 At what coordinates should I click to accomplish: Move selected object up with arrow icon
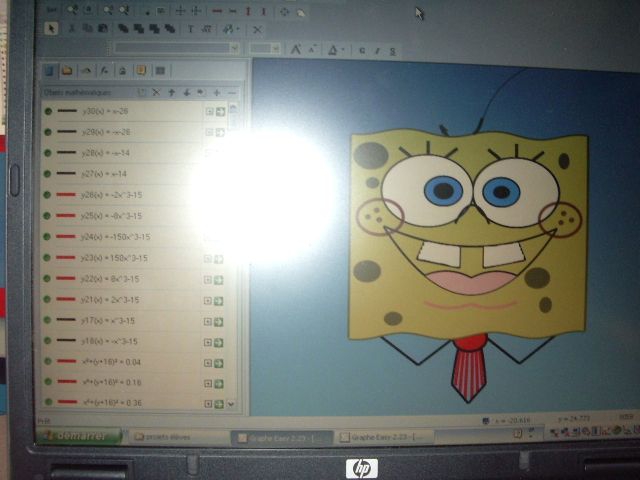point(172,93)
